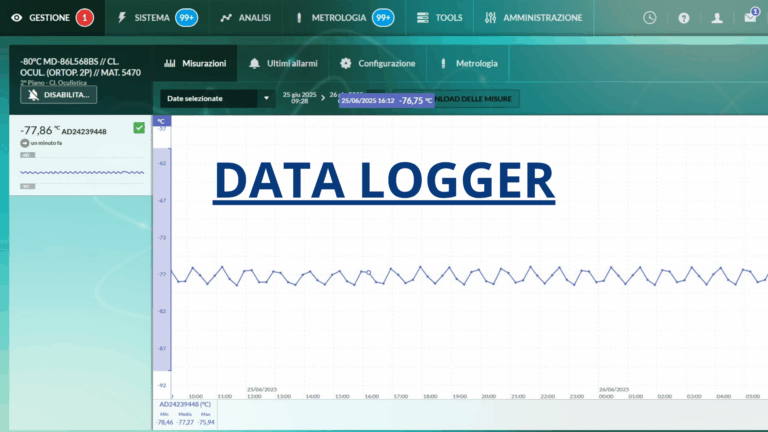Open the help question mark icon
768x432 pixels.
(684, 17)
